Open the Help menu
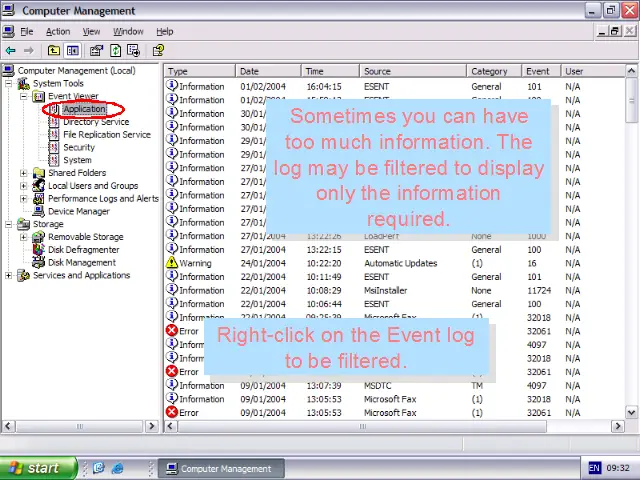Screen dimensions: 640x480 pyautogui.click(x=165, y=31)
